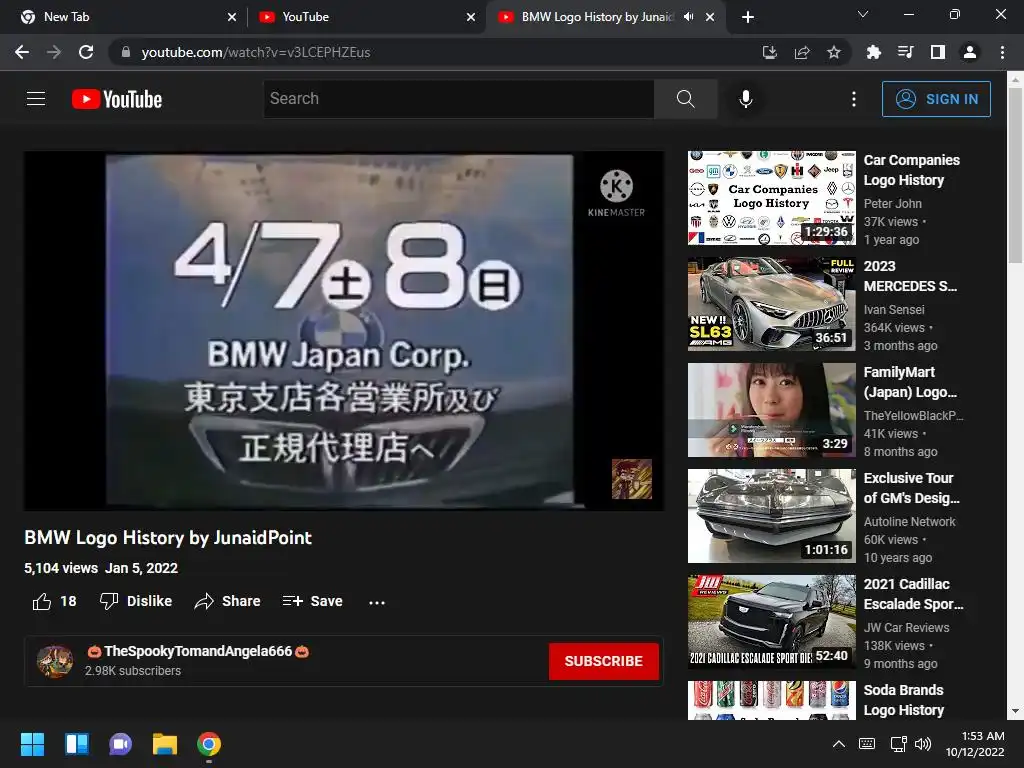Toggle Chrome side panel
Image resolution: width=1024 pixels, height=768 pixels.
[x=938, y=52]
